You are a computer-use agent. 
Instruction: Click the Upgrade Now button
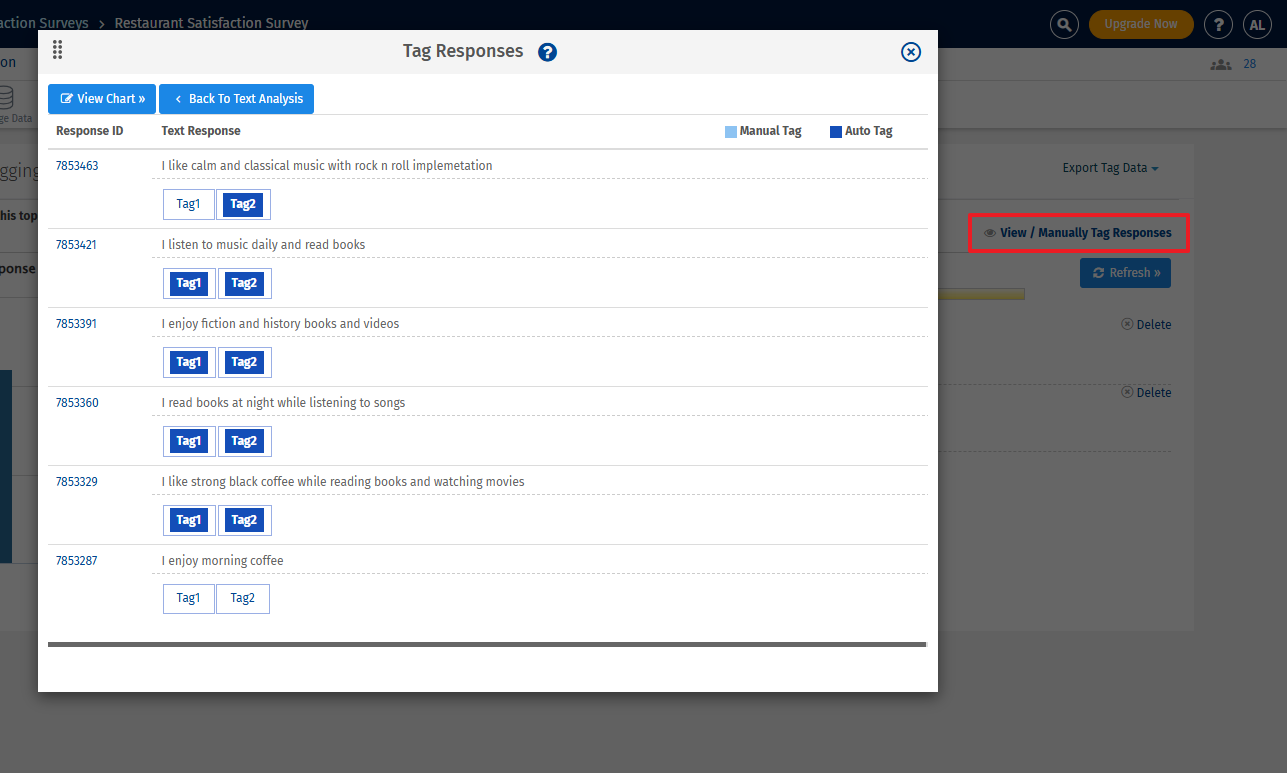coord(1141,24)
